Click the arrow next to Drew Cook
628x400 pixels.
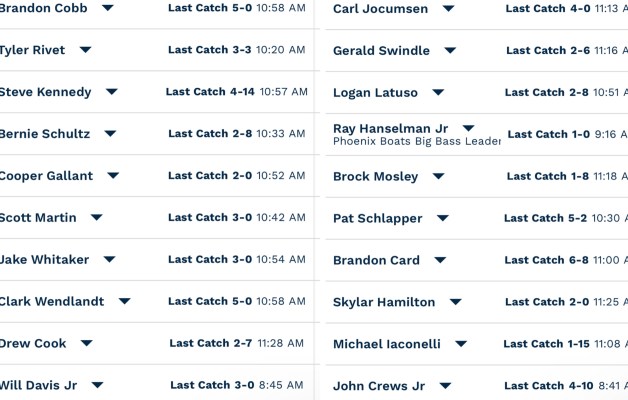click(87, 343)
